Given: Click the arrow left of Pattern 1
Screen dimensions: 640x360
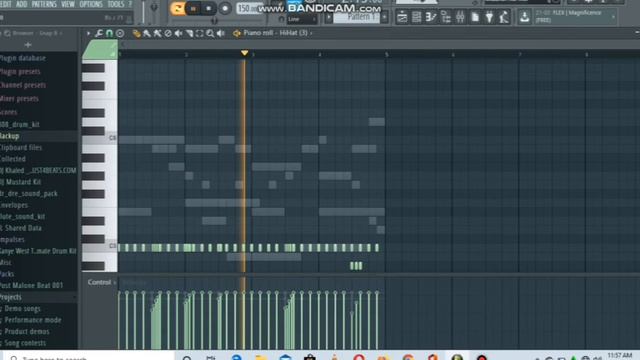Looking at the screenshot, I should coord(329,18).
